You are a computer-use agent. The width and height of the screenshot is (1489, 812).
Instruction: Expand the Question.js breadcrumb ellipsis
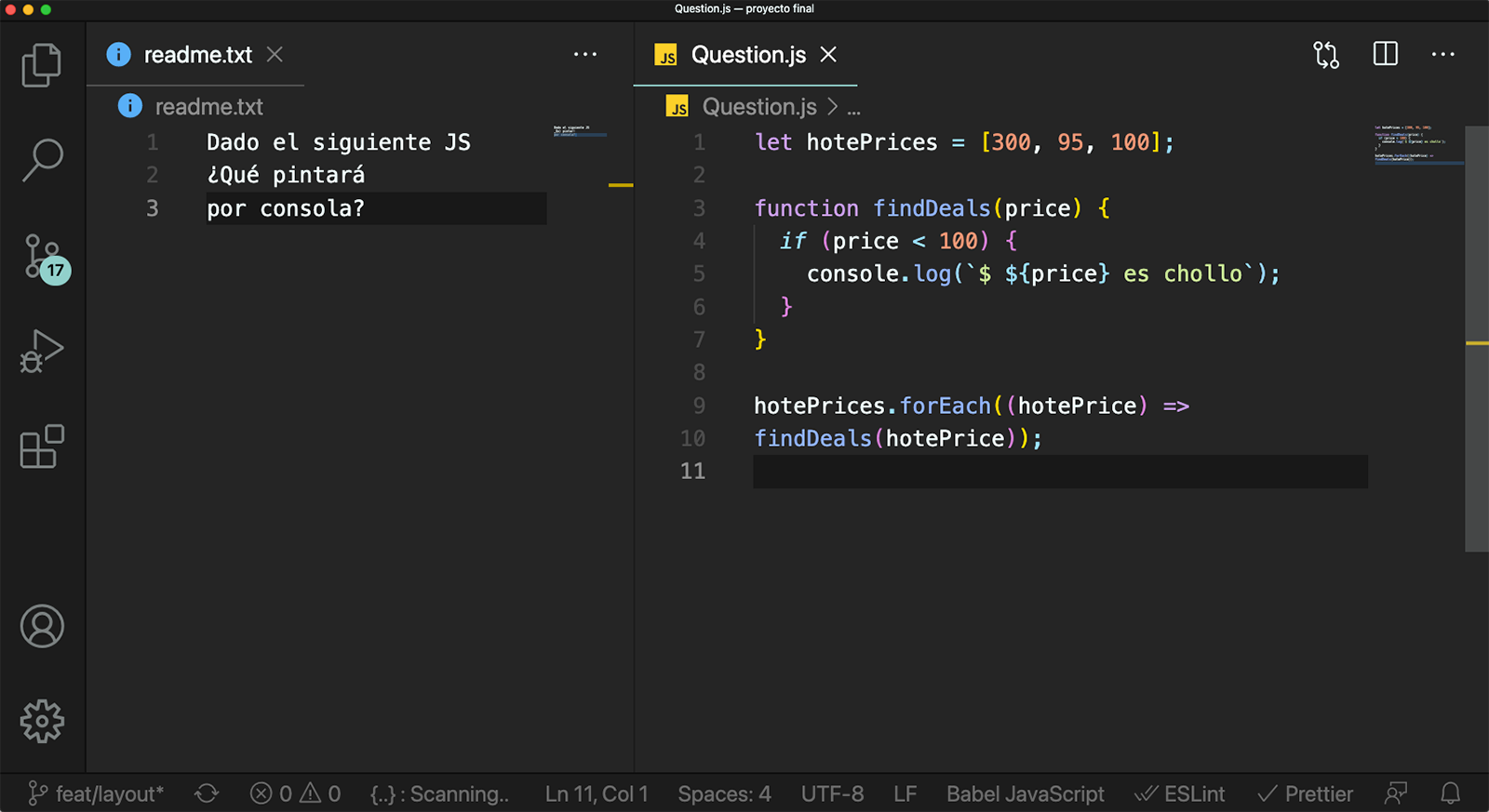(853, 108)
